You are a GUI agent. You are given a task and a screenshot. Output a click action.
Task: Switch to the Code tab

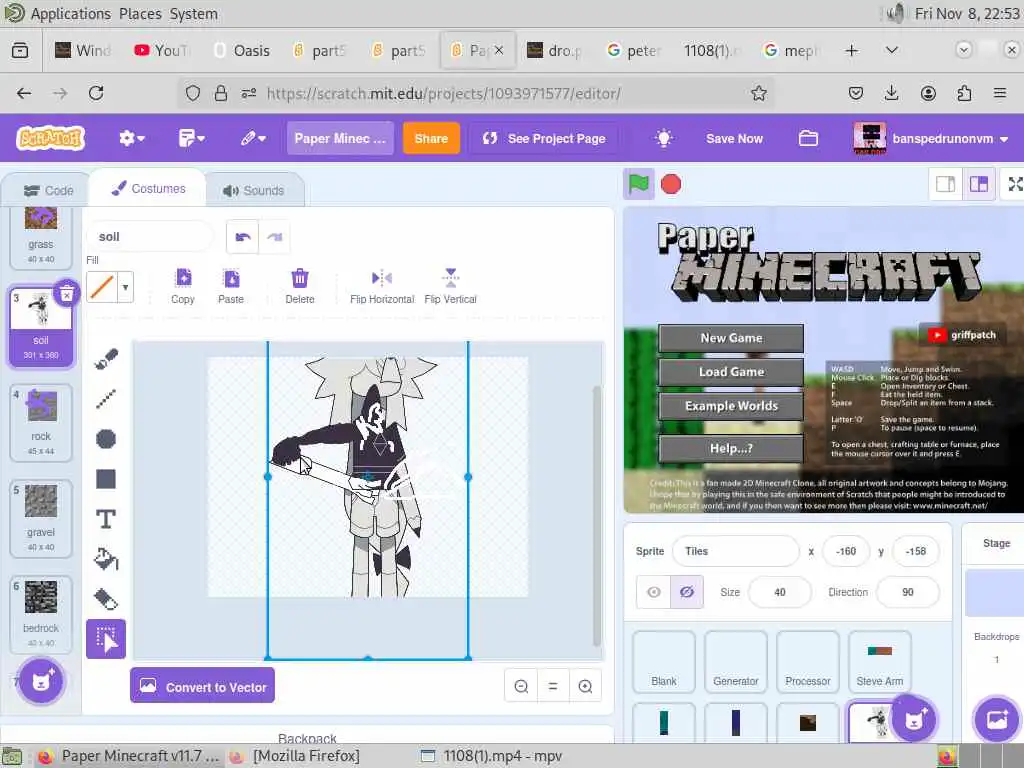[x=48, y=190]
